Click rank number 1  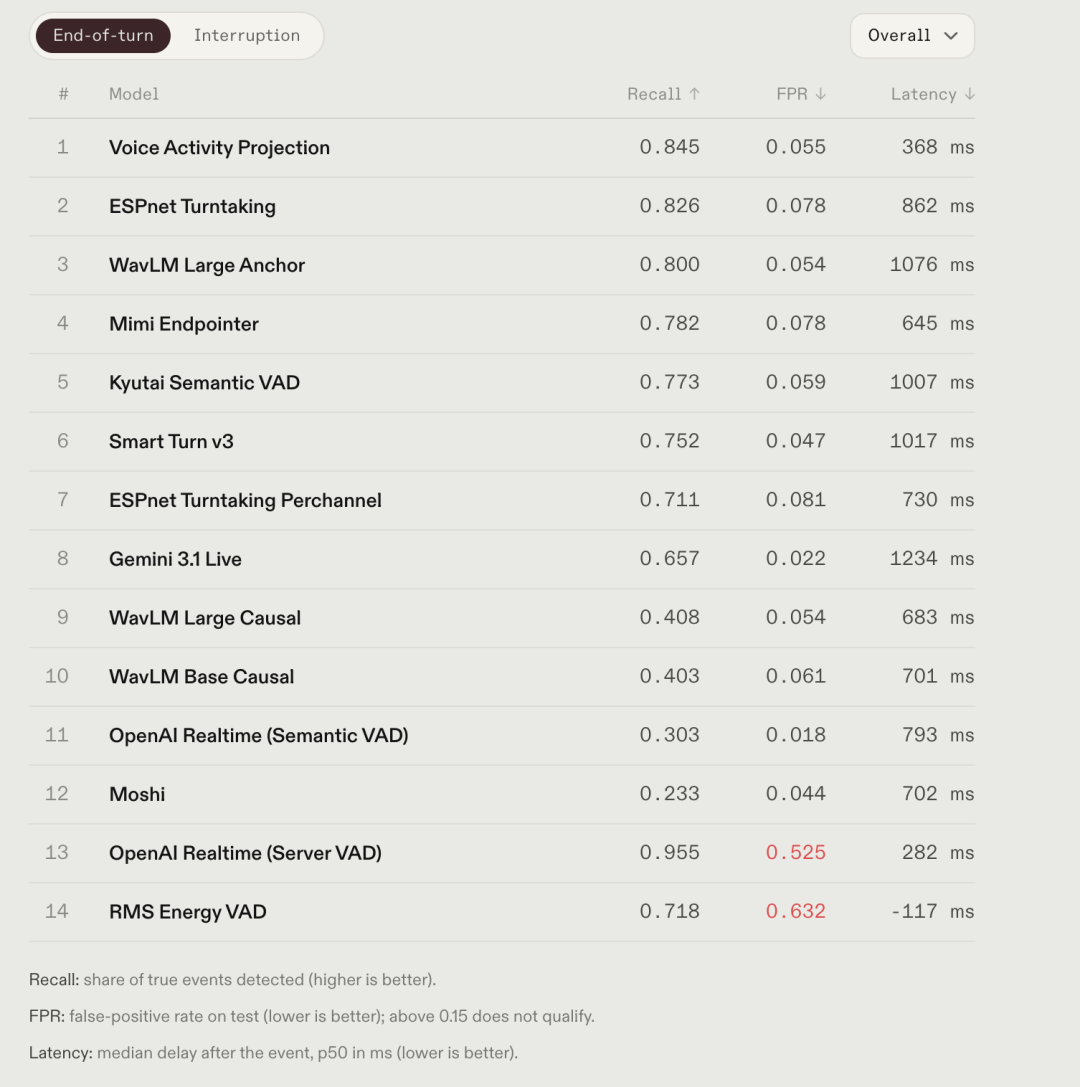pyautogui.click(x=63, y=147)
